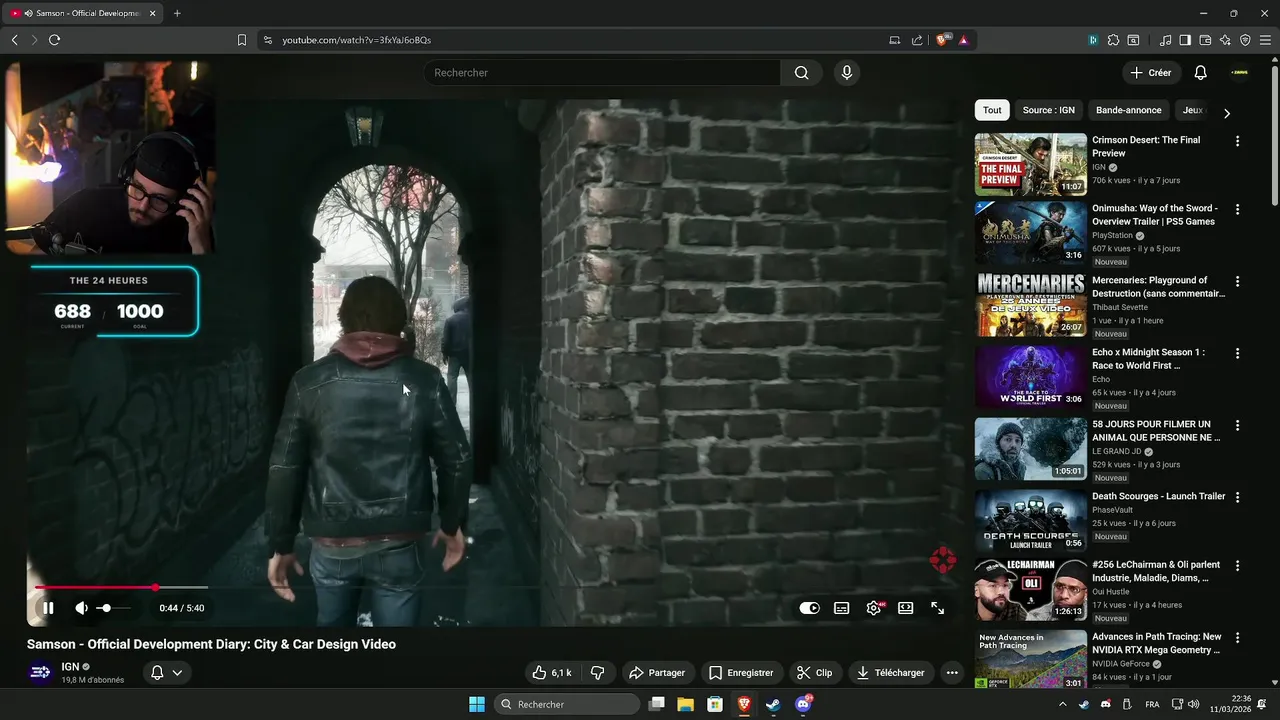Open Echo x Midnight Season 1 video

(x=1148, y=359)
